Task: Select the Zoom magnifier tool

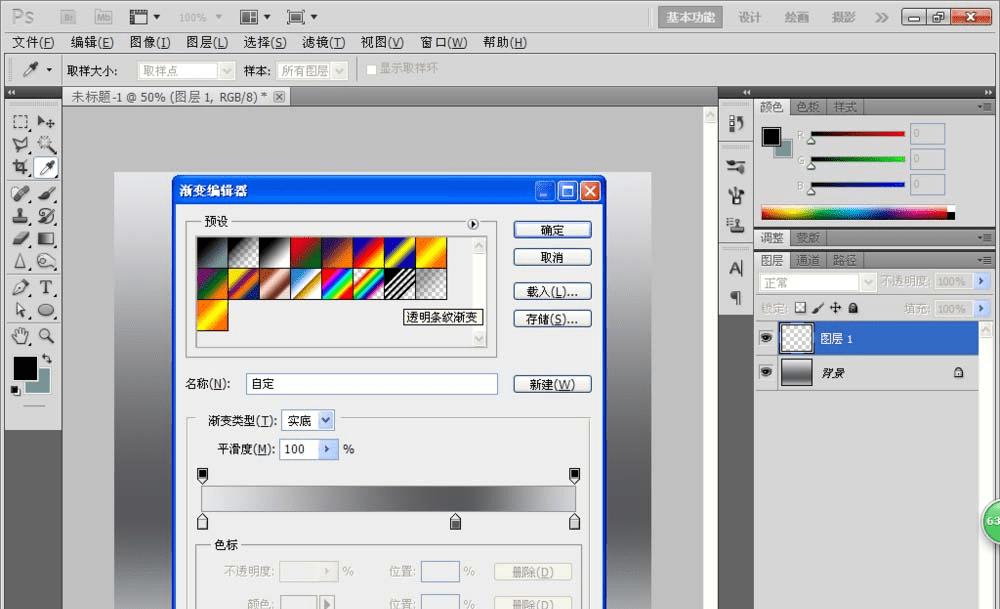Action: point(46,335)
